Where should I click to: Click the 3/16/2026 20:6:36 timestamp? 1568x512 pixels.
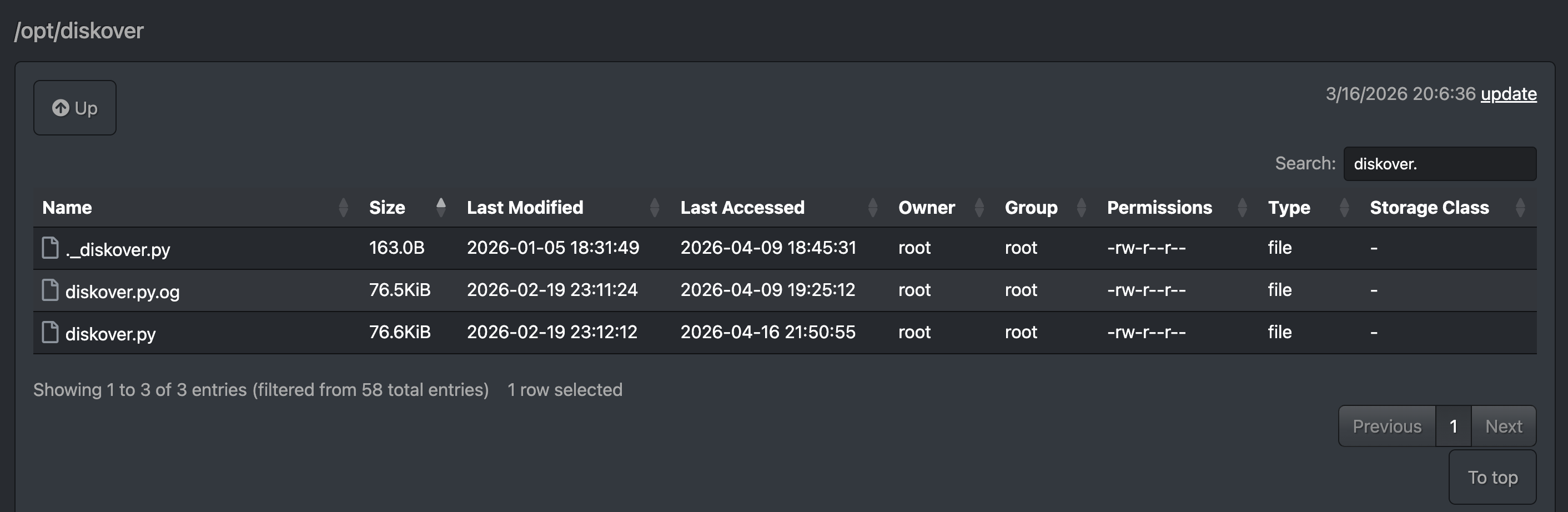click(1401, 94)
